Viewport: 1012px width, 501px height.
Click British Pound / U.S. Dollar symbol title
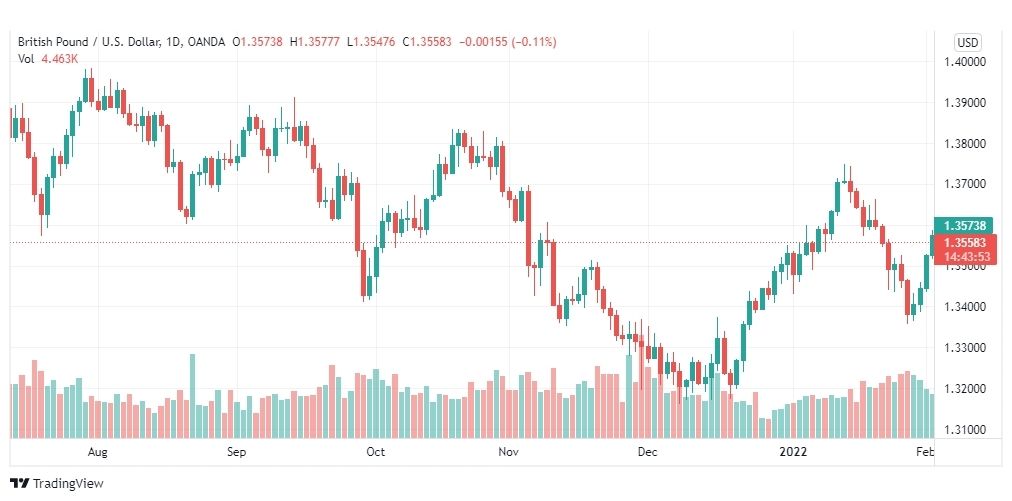97,42
